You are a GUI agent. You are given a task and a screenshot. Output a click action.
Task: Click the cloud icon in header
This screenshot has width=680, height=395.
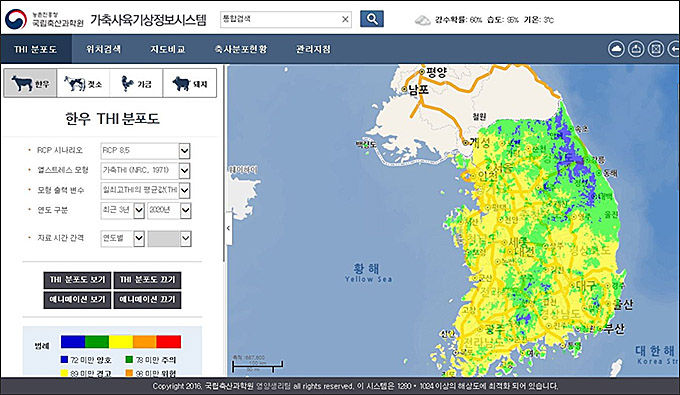click(x=616, y=49)
